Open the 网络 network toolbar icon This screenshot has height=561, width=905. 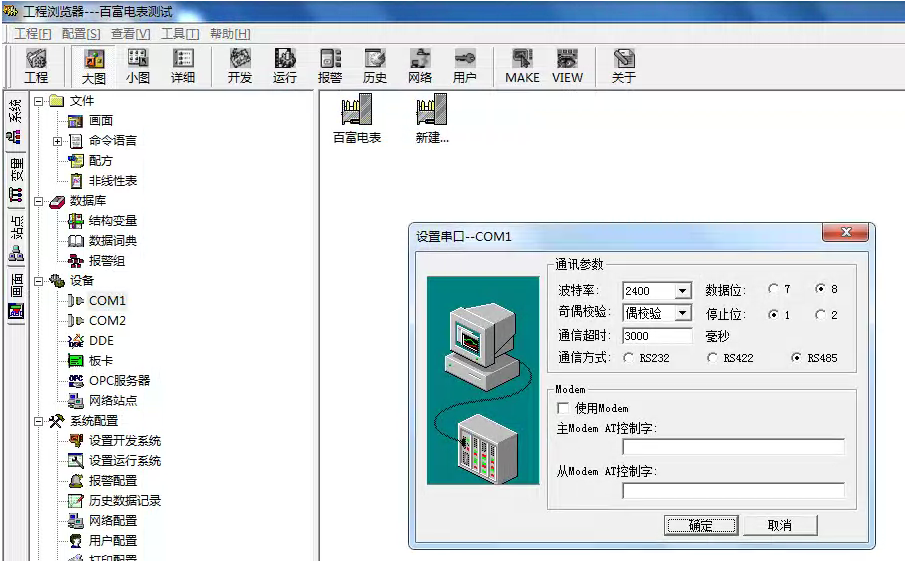[x=420, y=66]
